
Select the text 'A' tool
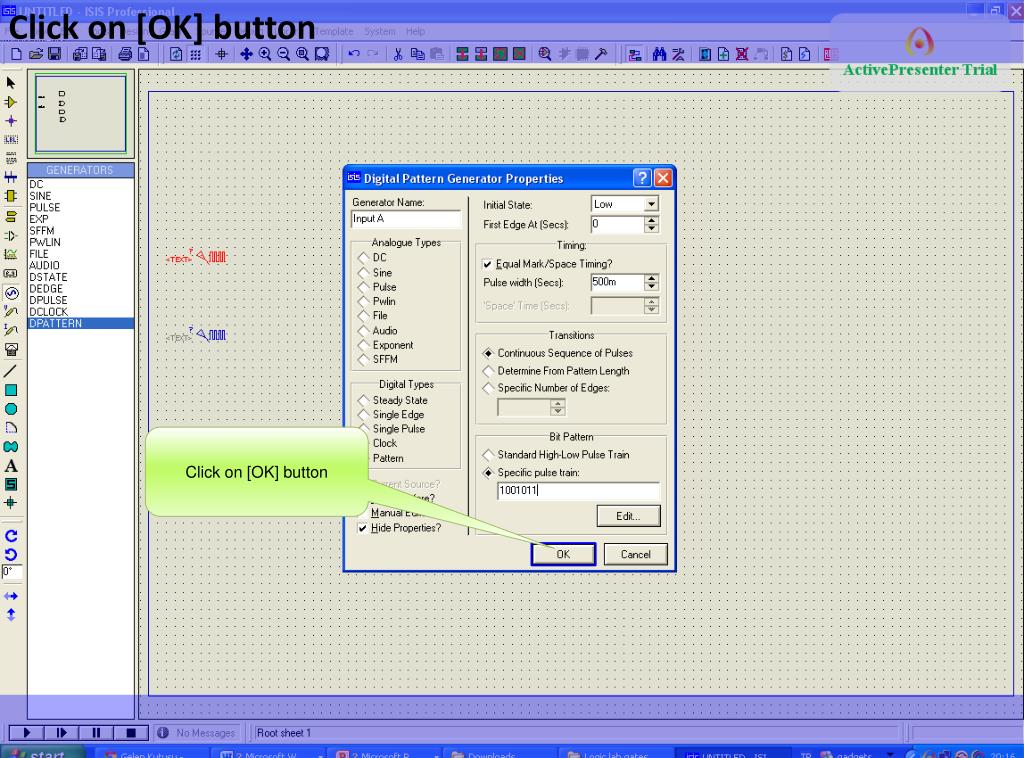click(x=11, y=466)
